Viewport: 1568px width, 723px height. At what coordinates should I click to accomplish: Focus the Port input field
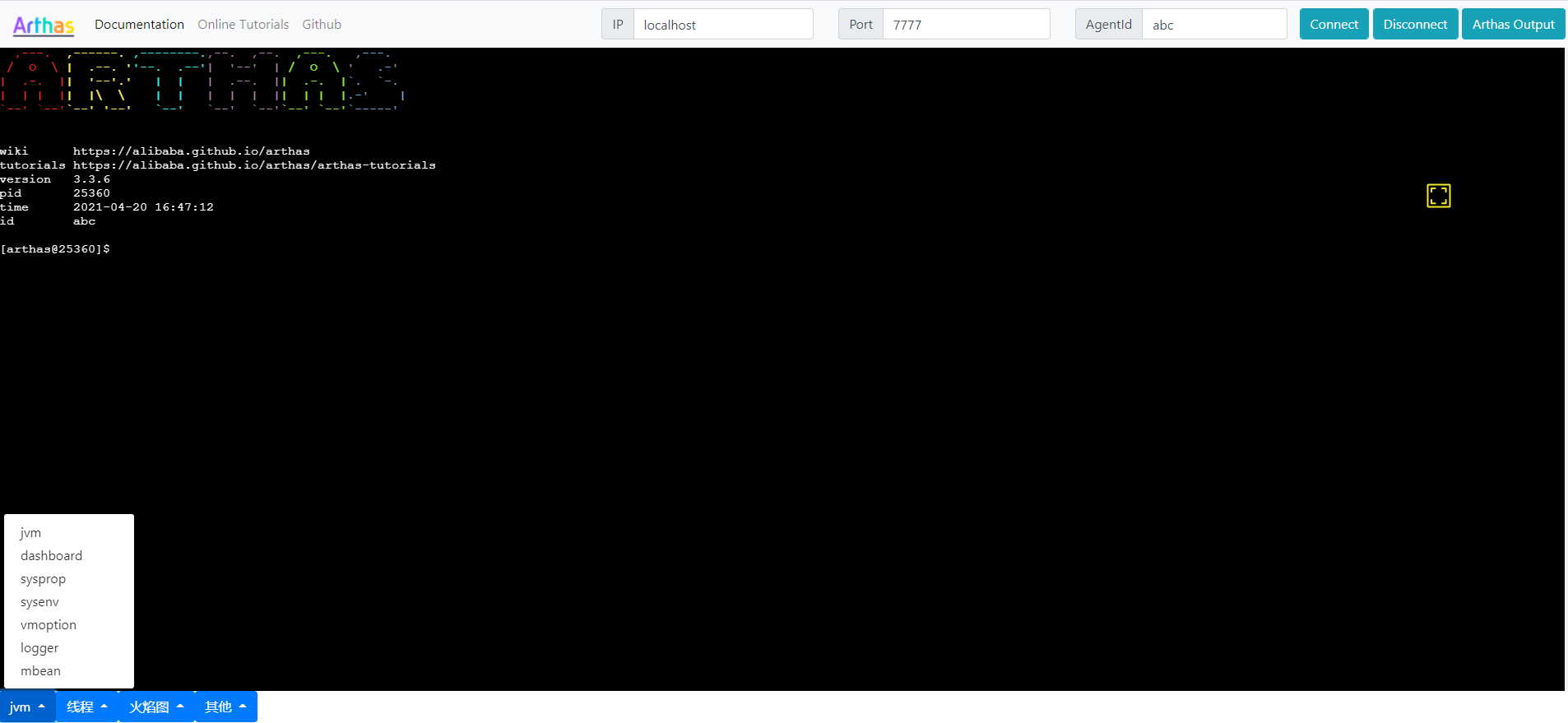[966, 25]
